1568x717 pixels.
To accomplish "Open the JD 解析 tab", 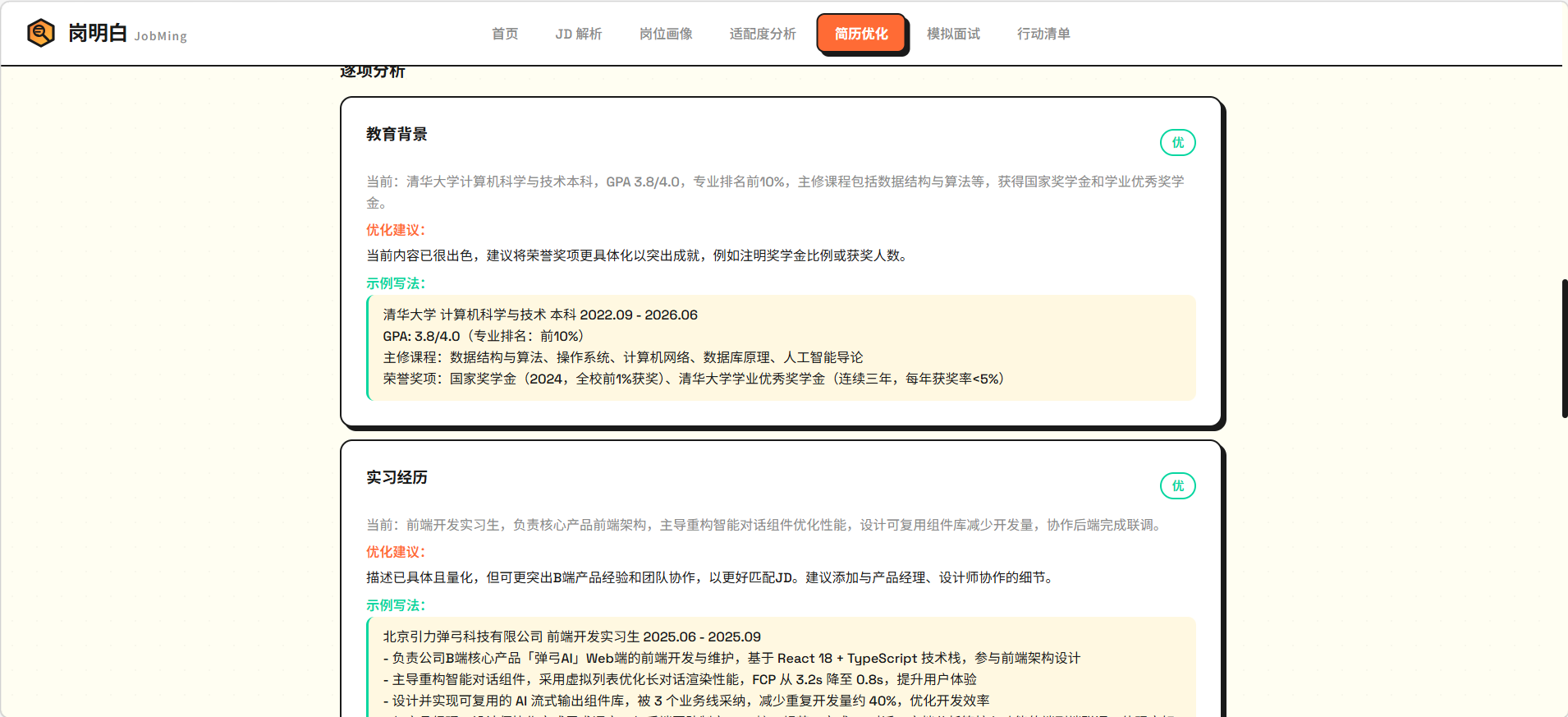I will coord(578,34).
